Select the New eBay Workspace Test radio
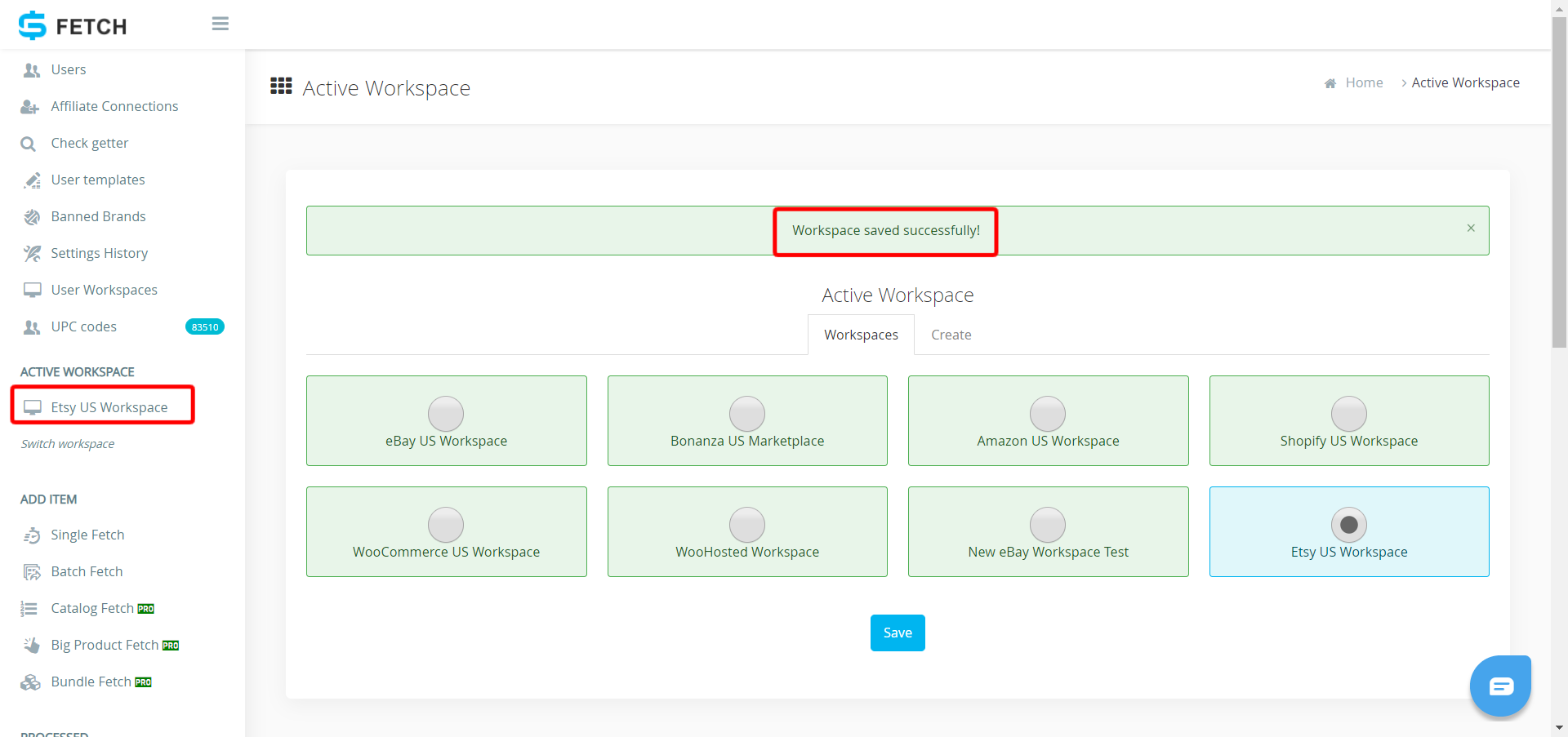The image size is (1568, 737). (1048, 525)
